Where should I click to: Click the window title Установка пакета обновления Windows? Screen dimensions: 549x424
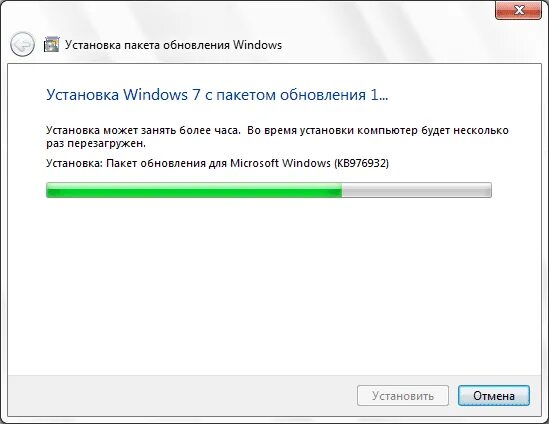click(x=173, y=45)
